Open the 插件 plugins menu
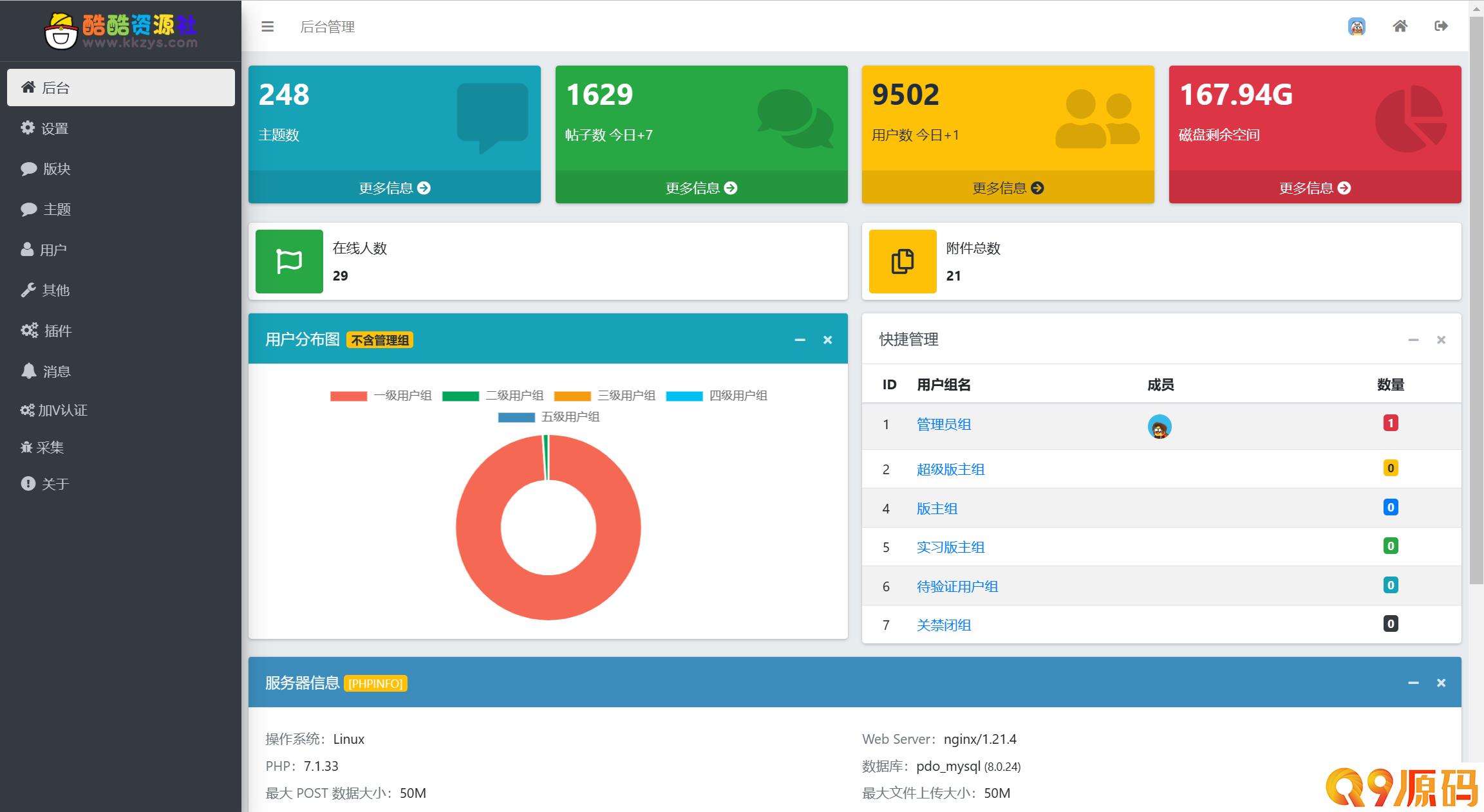 121,331
